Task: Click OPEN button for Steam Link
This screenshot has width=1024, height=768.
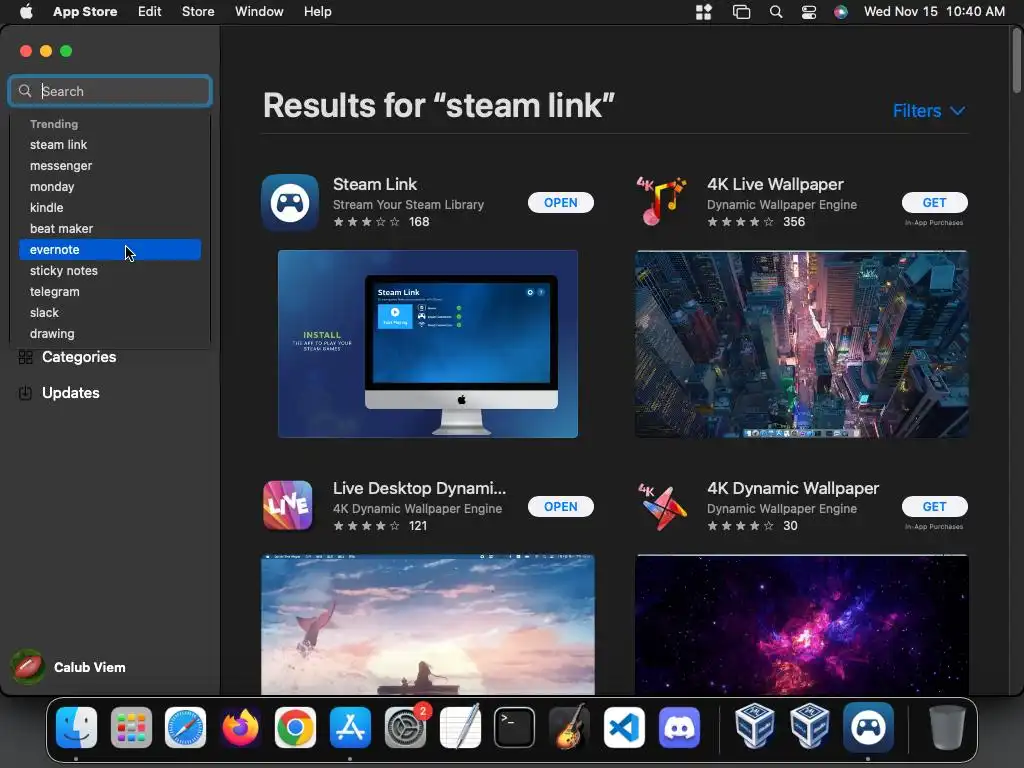Action: 561,202
